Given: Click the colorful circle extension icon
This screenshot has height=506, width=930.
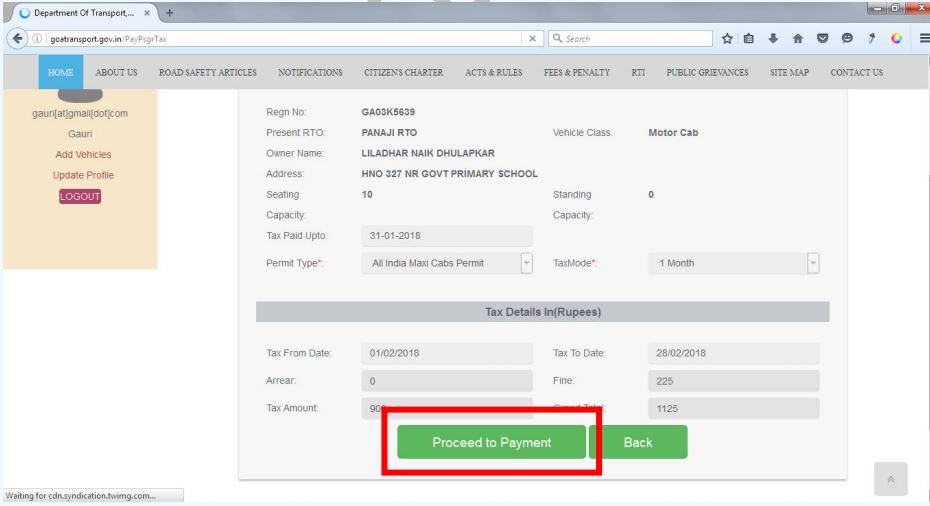Looking at the screenshot, I should pos(896,39).
